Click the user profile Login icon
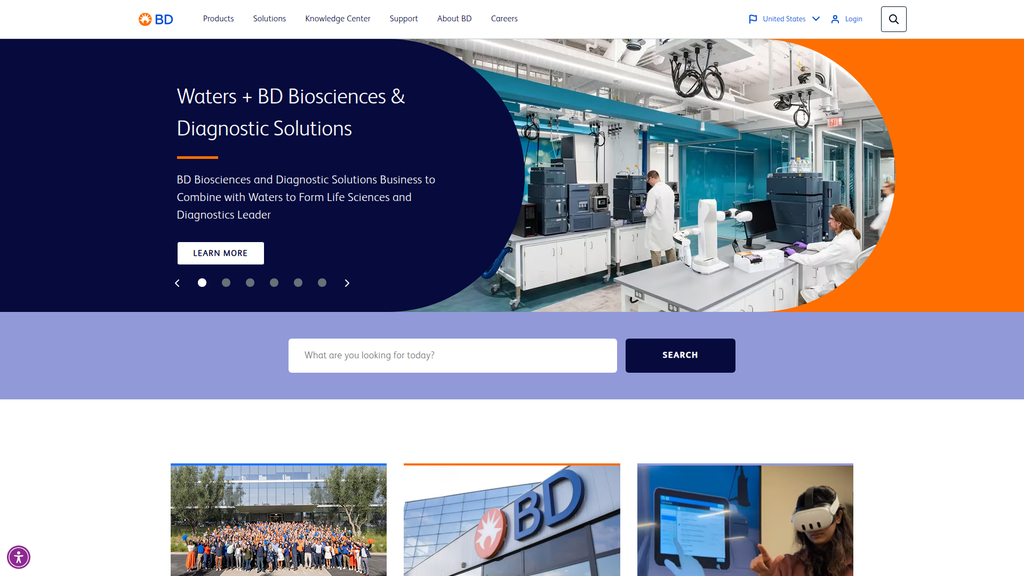The height and width of the screenshot is (576, 1024). 835,19
